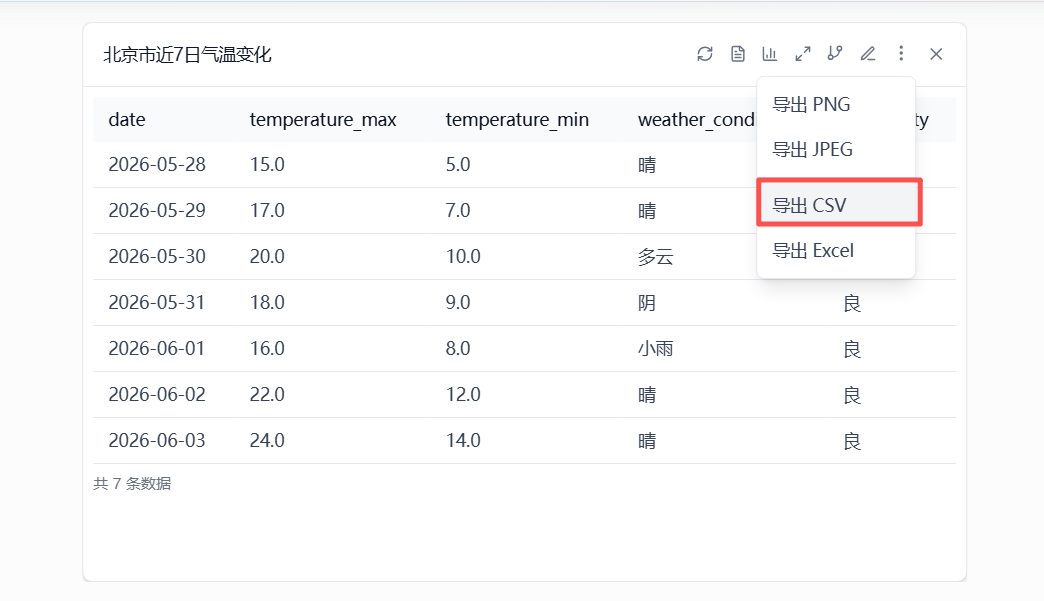
Task: Select the 2026-05-28 table row
Action: pyautogui.click(x=525, y=164)
